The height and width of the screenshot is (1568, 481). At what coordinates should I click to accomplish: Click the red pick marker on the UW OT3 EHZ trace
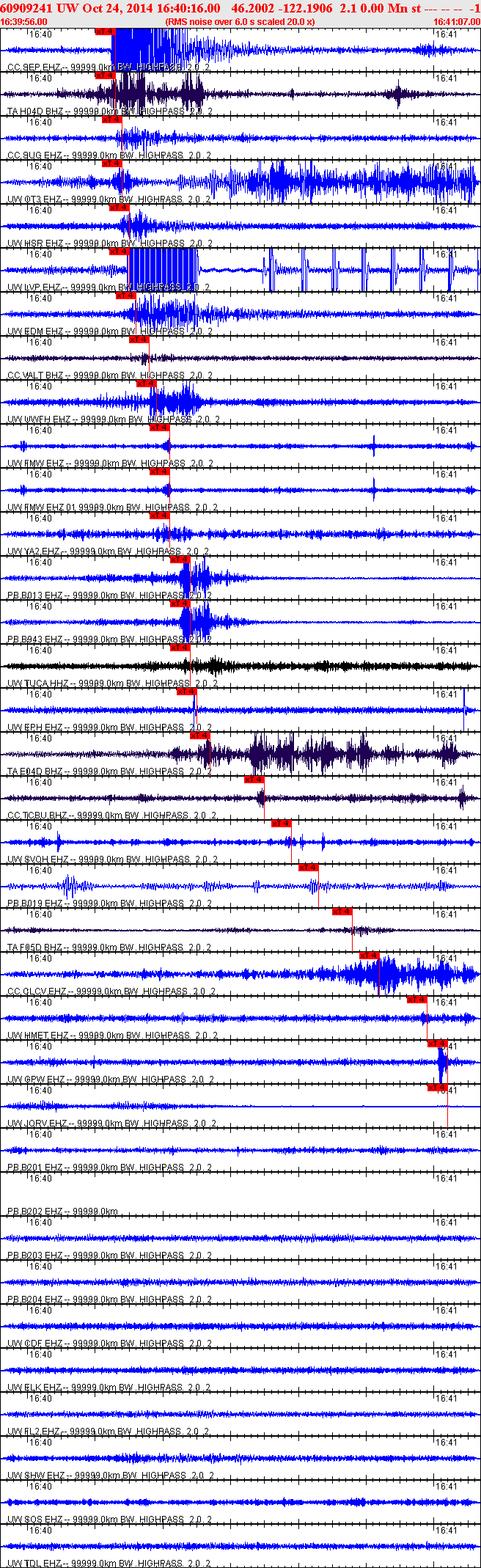click(111, 164)
